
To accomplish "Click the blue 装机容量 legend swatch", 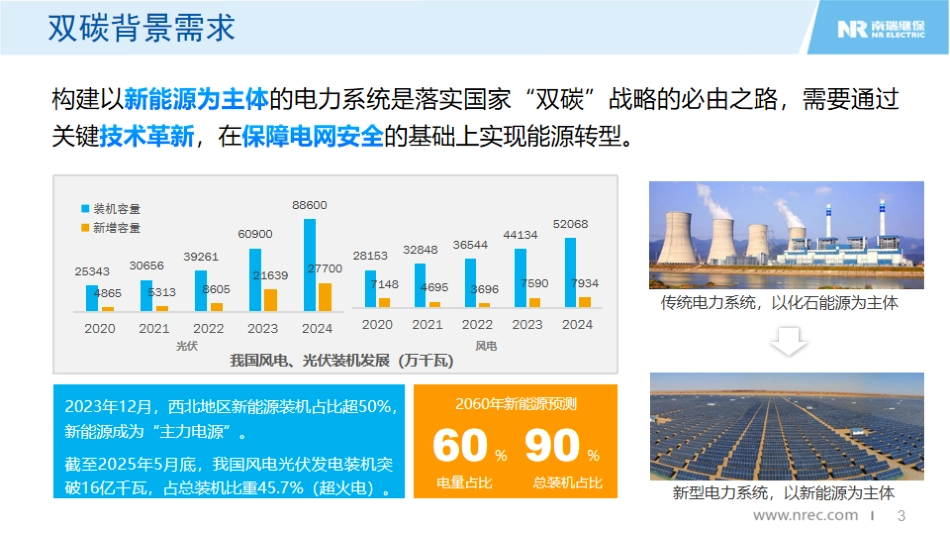I will pos(85,208).
